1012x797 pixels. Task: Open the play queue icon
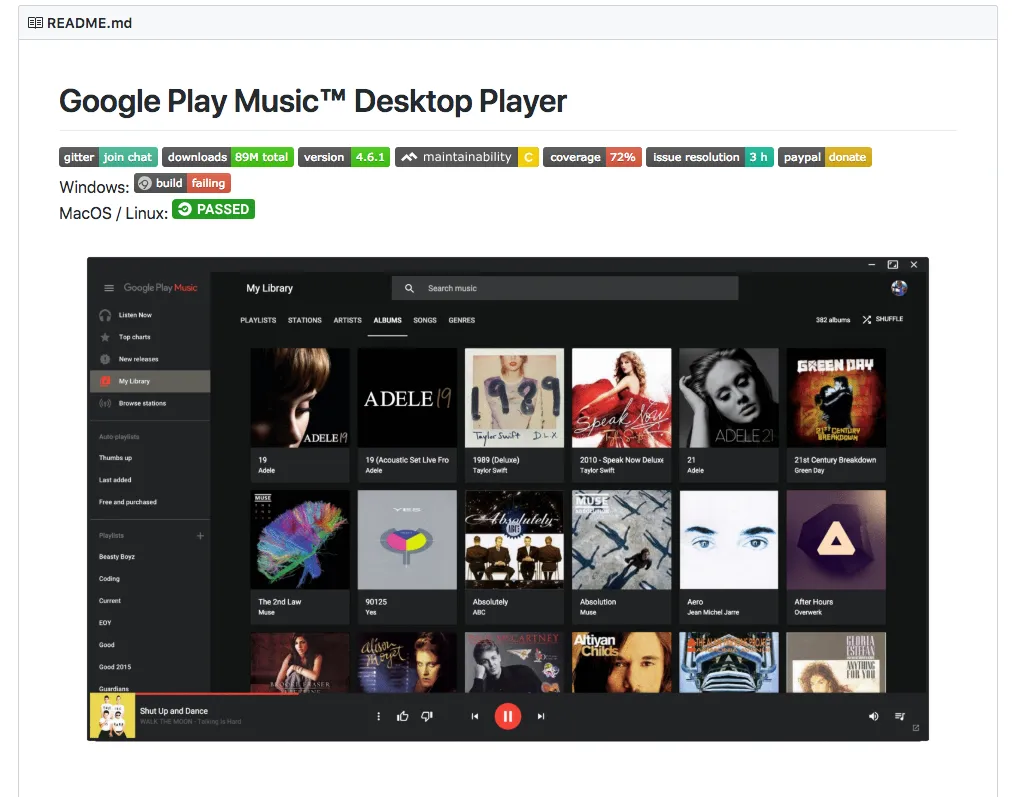pyautogui.click(x=900, y=716)
